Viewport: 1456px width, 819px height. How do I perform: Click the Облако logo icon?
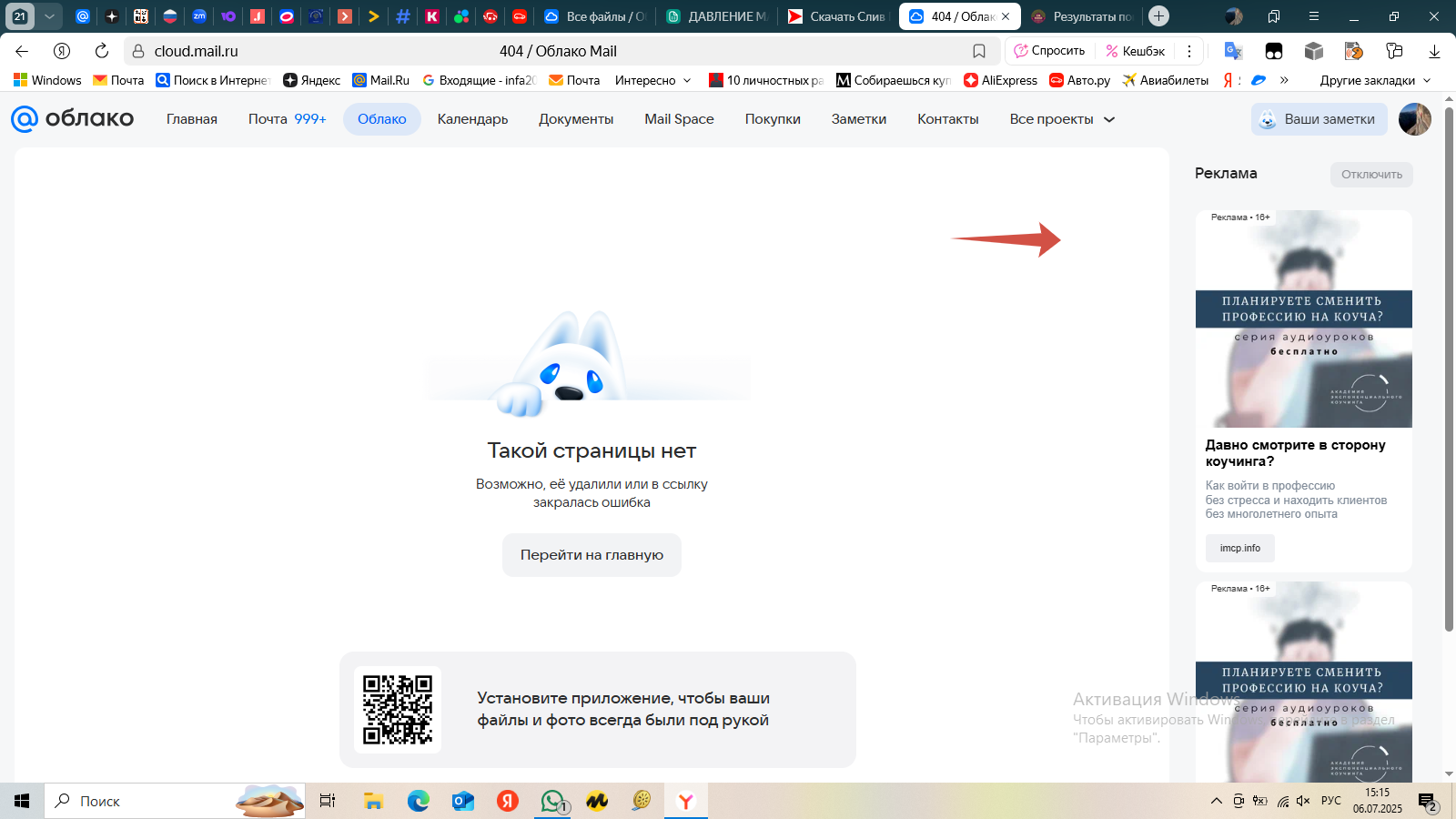25,119
